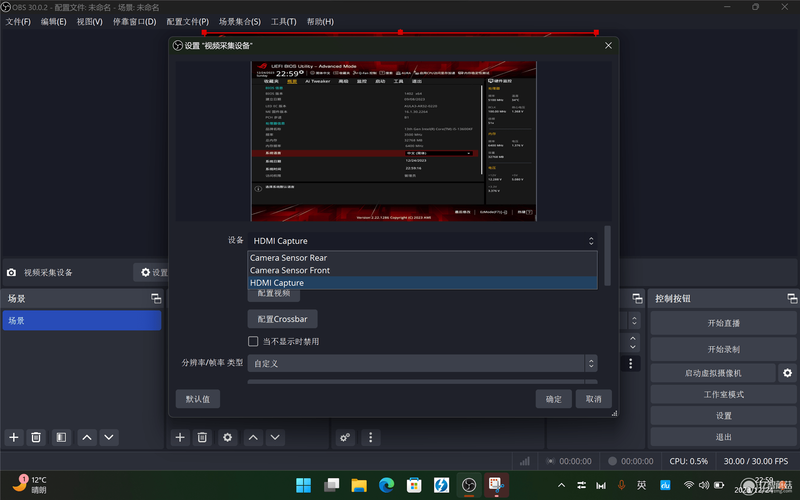
Task: Open the 帮助(H) menu
Action: 320,21
